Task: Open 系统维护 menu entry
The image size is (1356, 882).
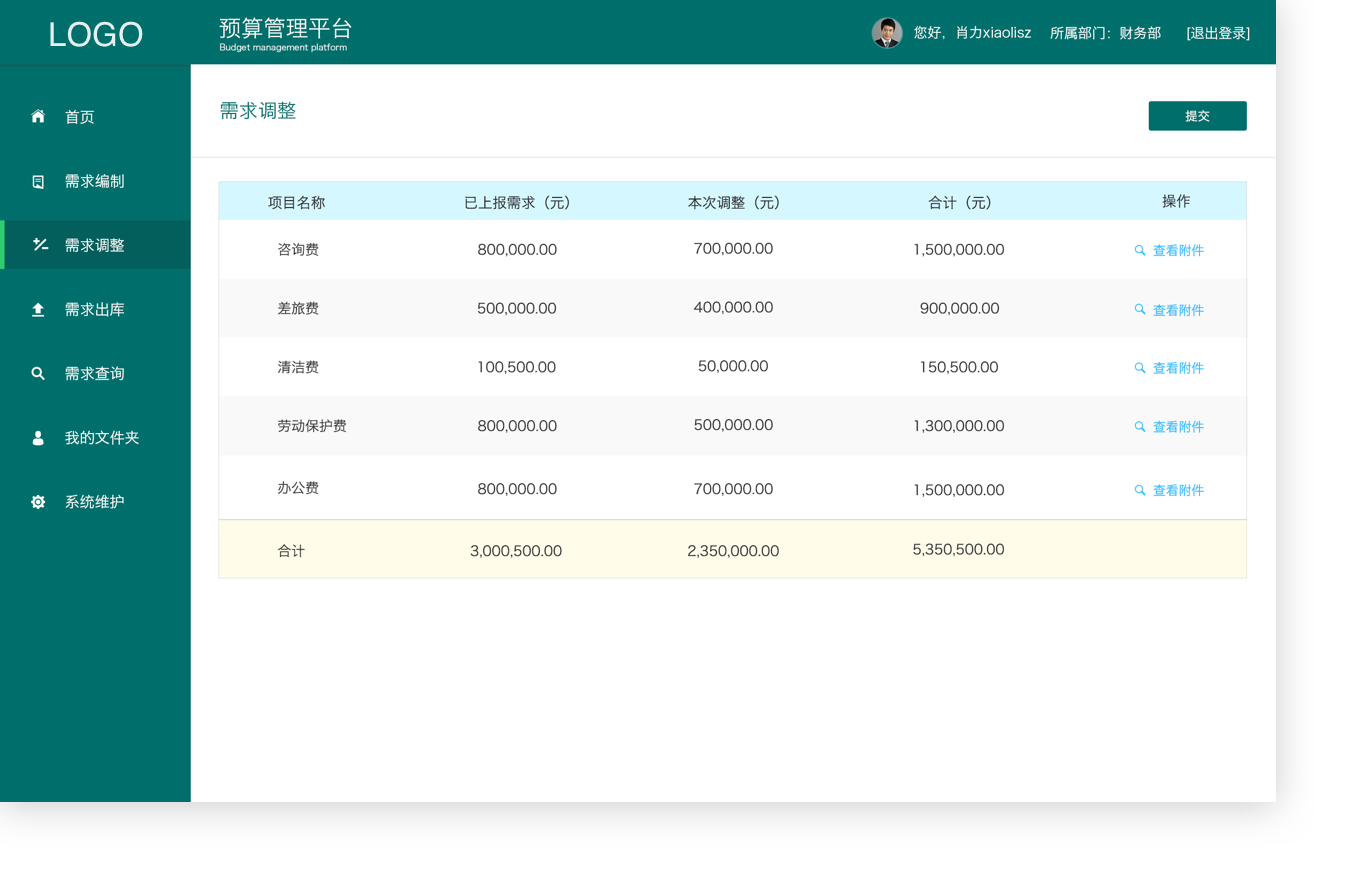Action: (95, 502)
